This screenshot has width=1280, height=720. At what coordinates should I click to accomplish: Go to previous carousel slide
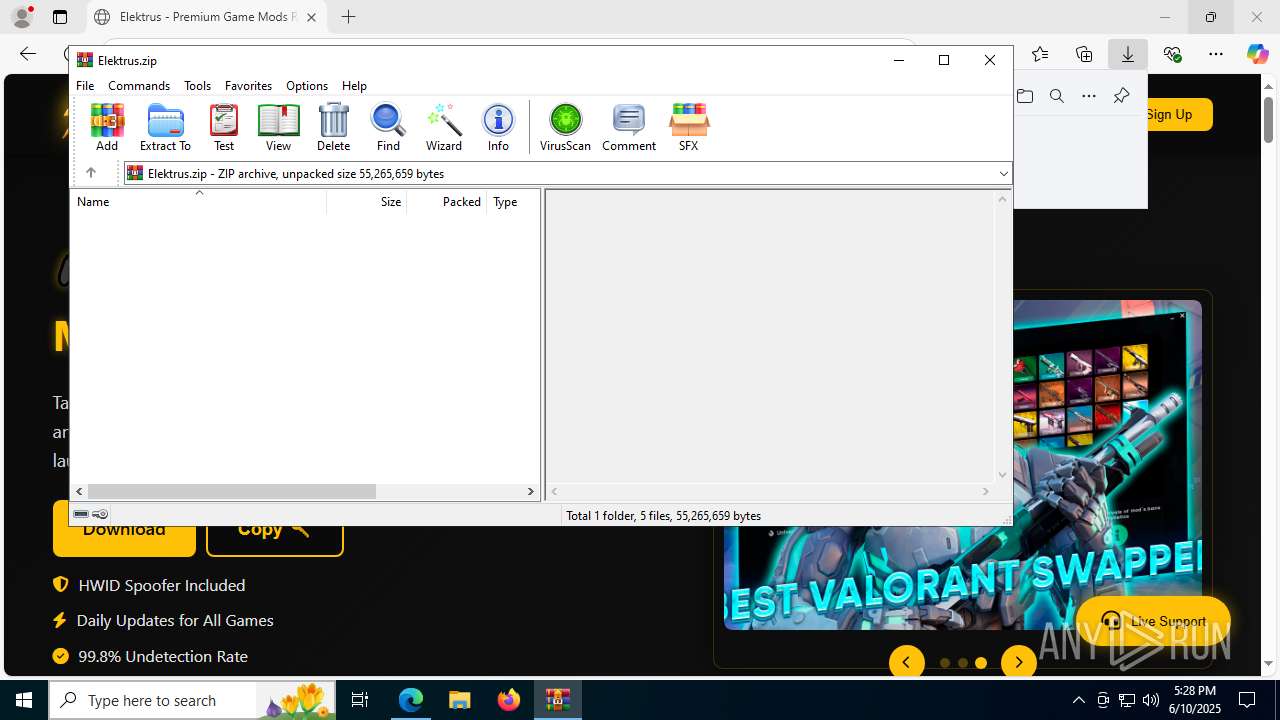coord(907,662)
